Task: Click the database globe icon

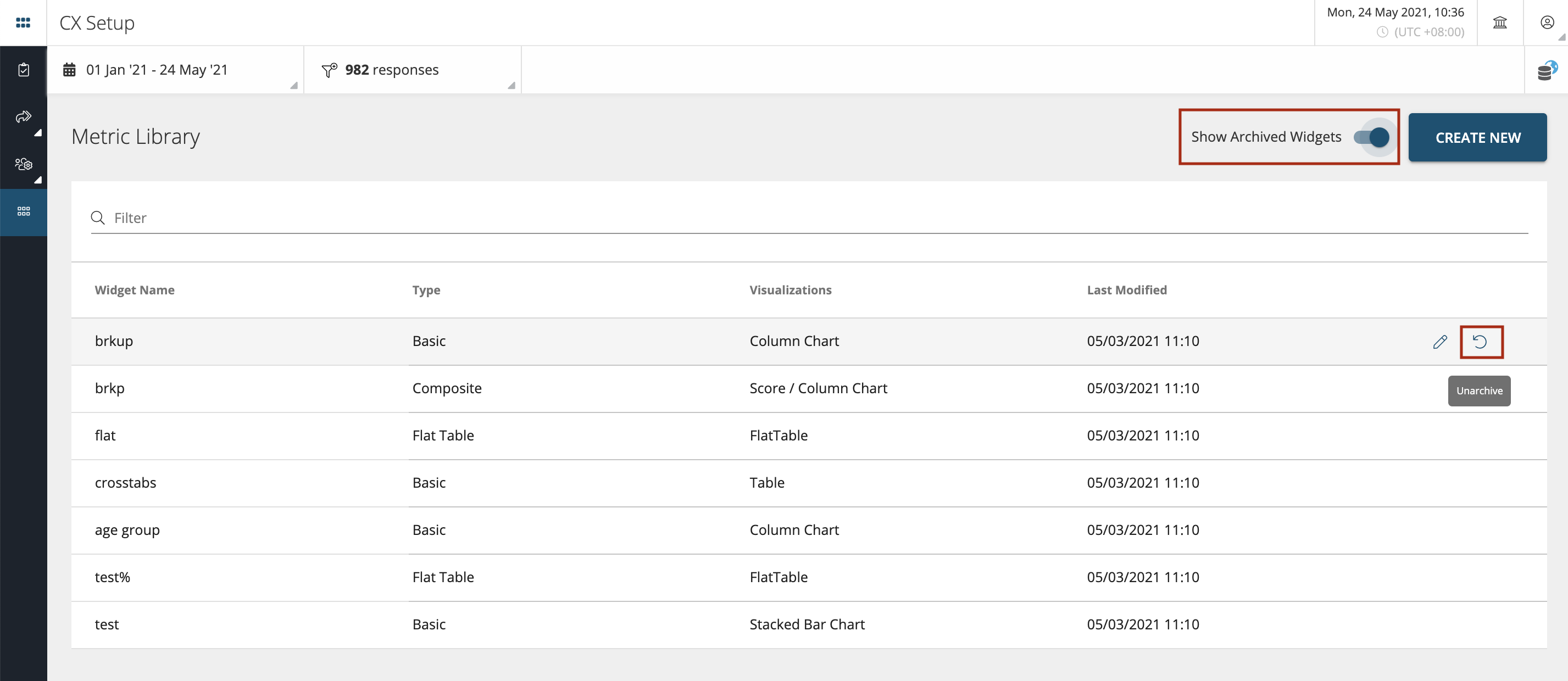Action: 1547,70
